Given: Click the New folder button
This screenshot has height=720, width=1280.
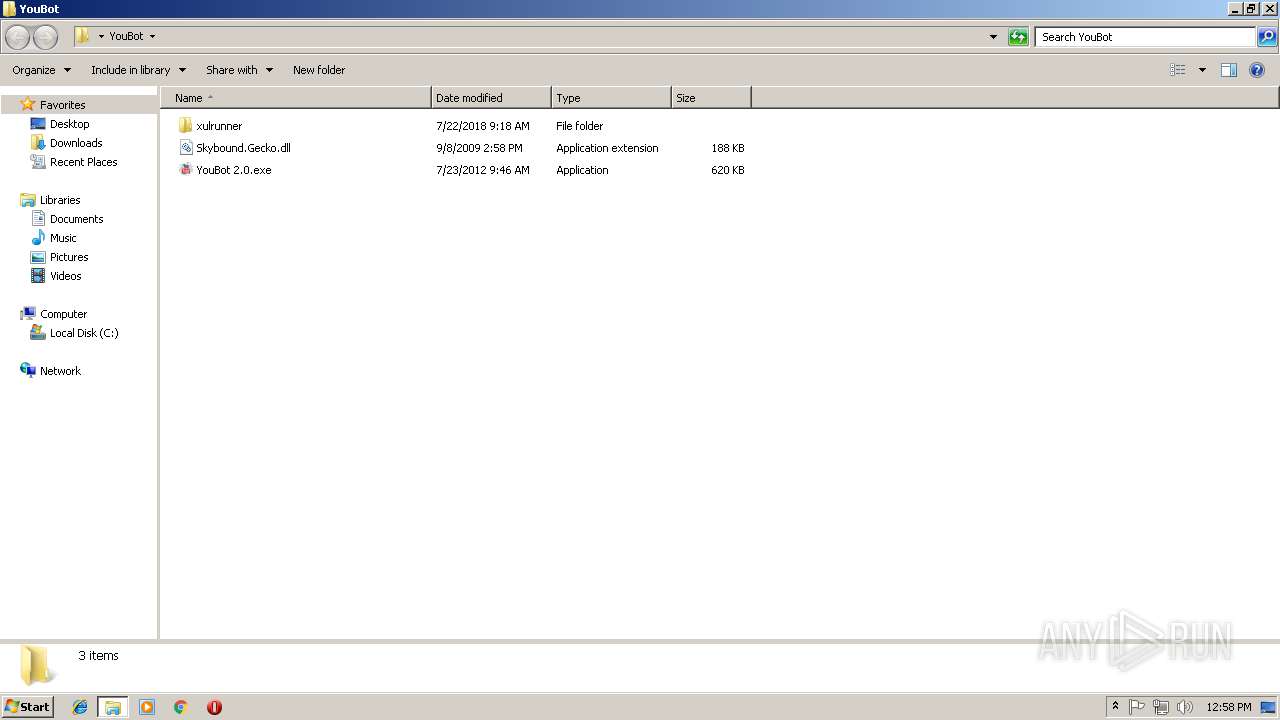Looking at the screenshot, I should point(319,70).
